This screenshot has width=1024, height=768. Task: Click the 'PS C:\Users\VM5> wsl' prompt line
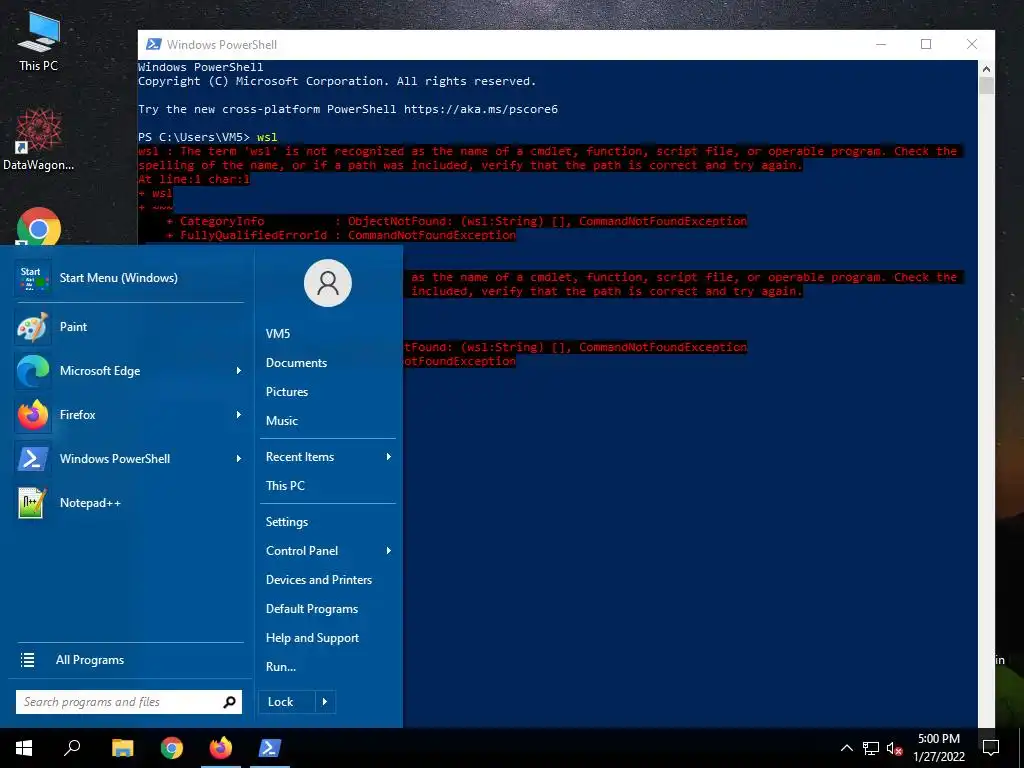pos(208,137)
